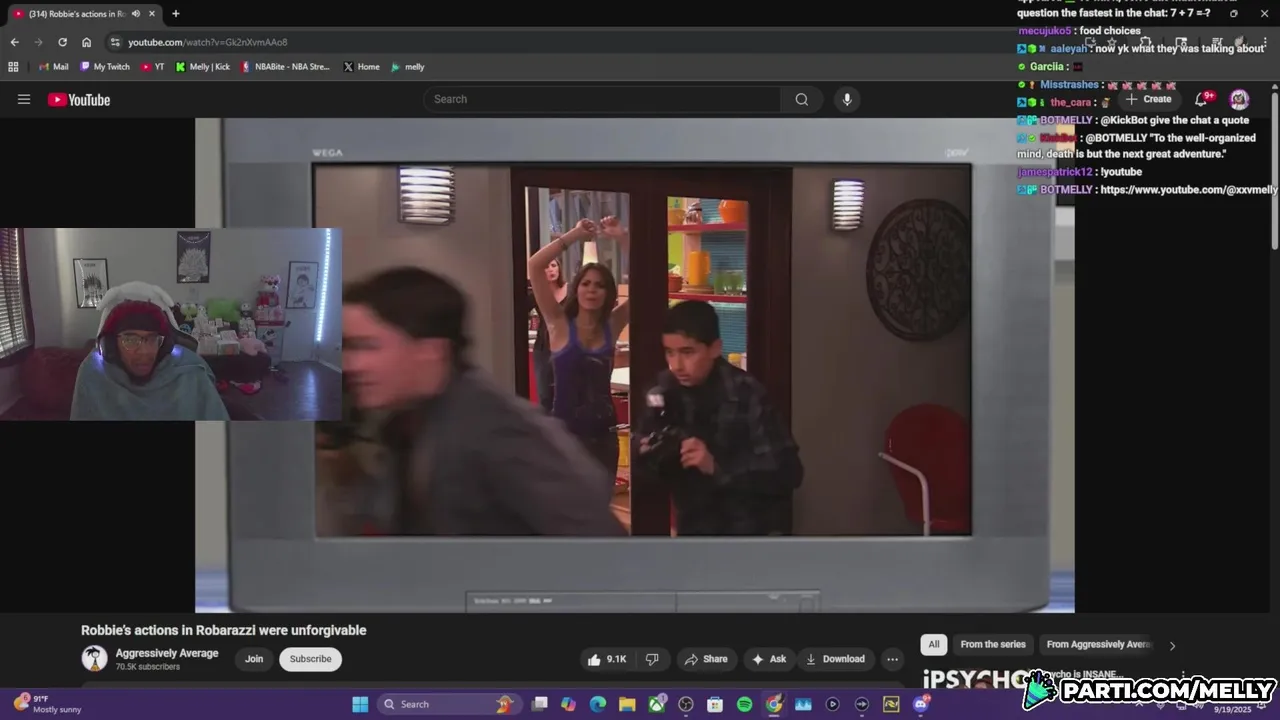The image size is (1280, 720).
Task: Focus the YouTube search field
Action: [602, 99]
